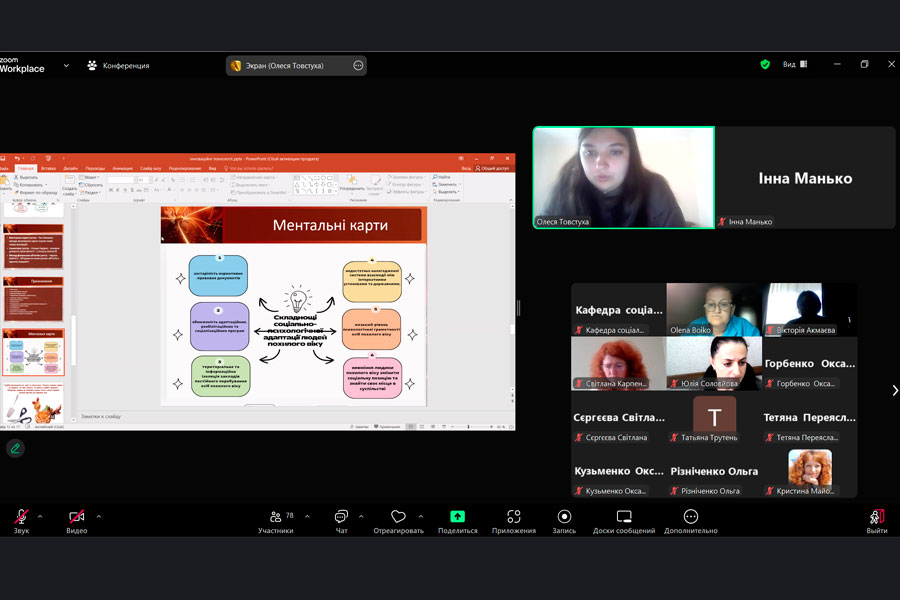Select Татьяна Трутень avatar tile
Screen dimensions: 900x600
pos(714,417)
